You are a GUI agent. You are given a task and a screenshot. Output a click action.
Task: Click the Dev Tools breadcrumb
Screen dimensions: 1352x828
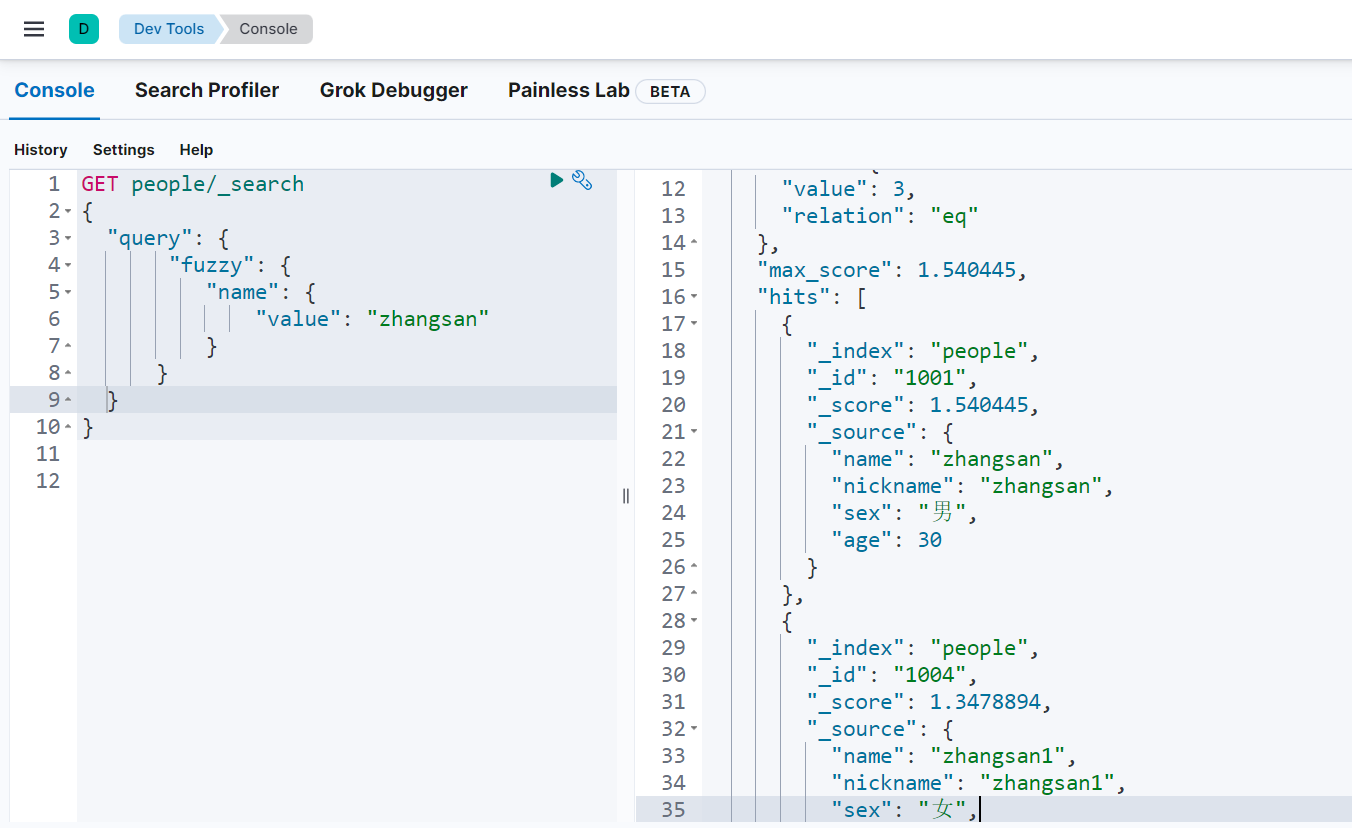tap(168, 29)
